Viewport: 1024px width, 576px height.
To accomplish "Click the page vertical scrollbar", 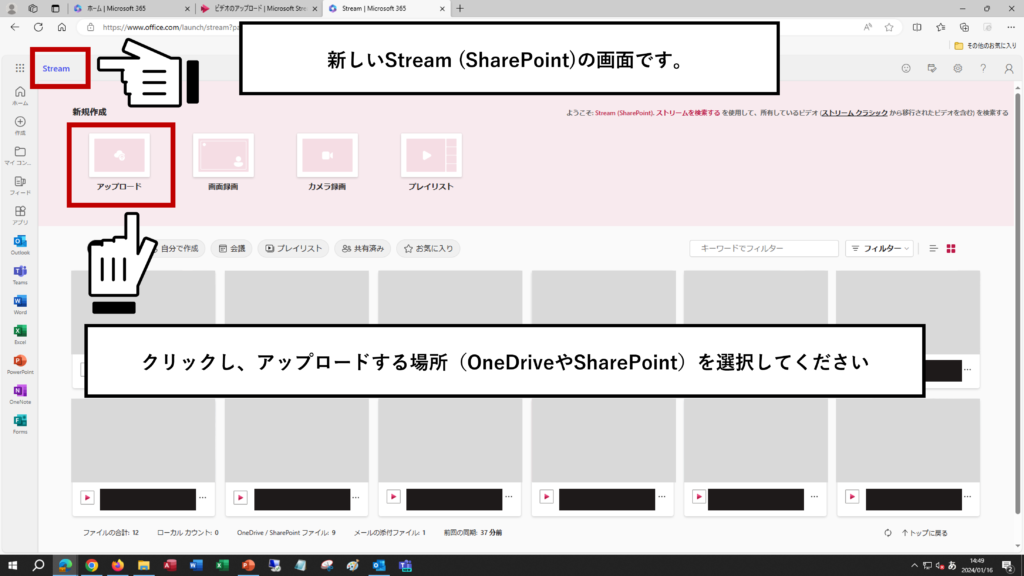I will [1017, 304].
